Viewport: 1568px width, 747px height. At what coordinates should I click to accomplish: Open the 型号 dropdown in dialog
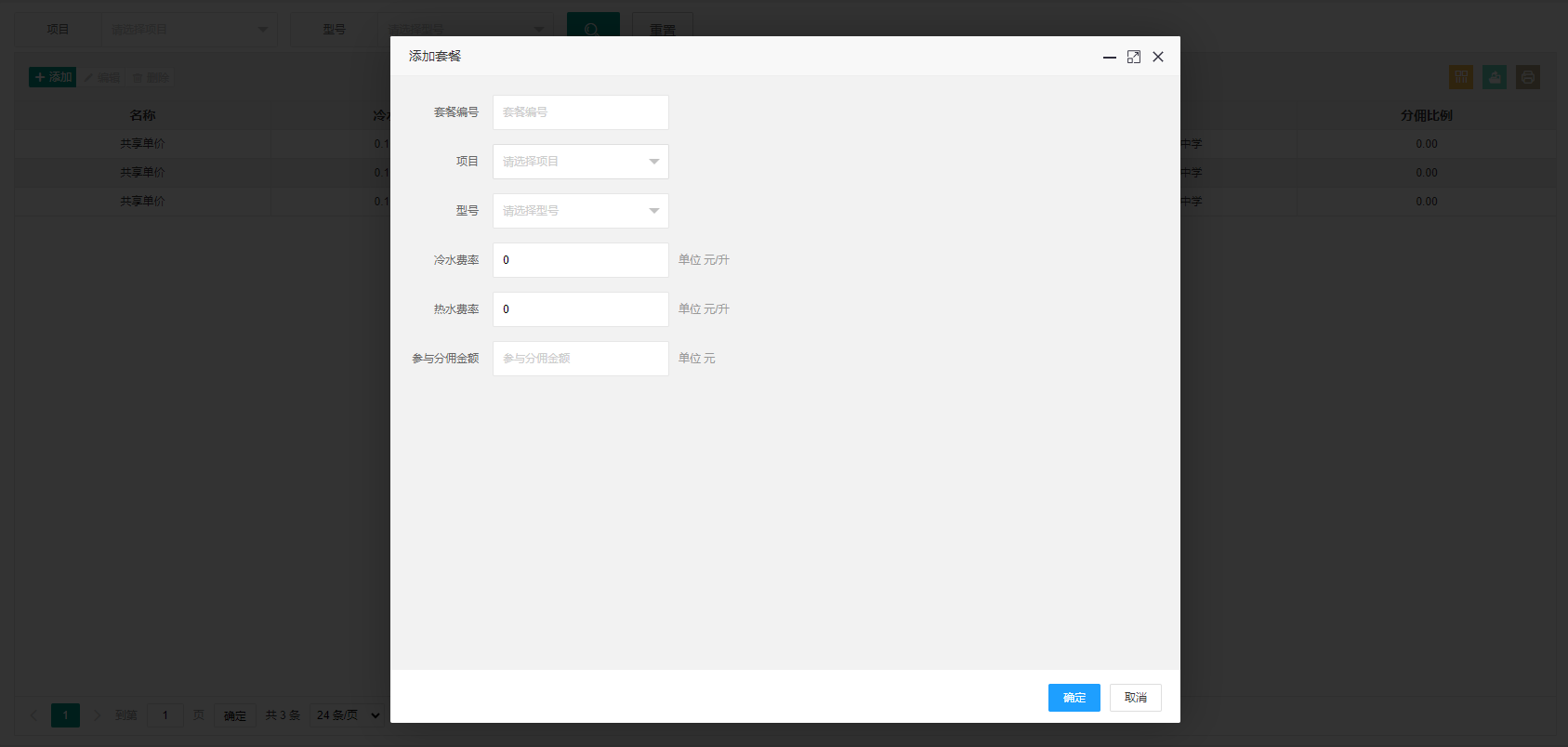coord(581,211)
